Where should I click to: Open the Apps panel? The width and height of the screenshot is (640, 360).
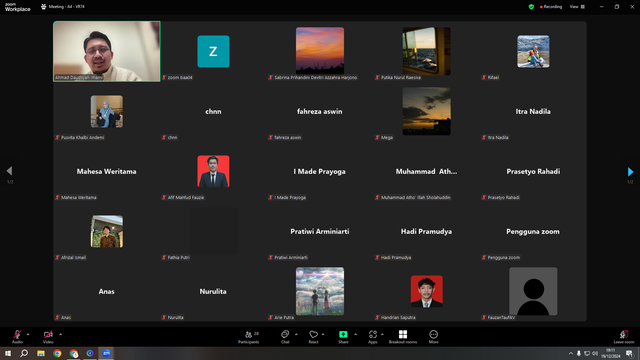click(373, 337)
